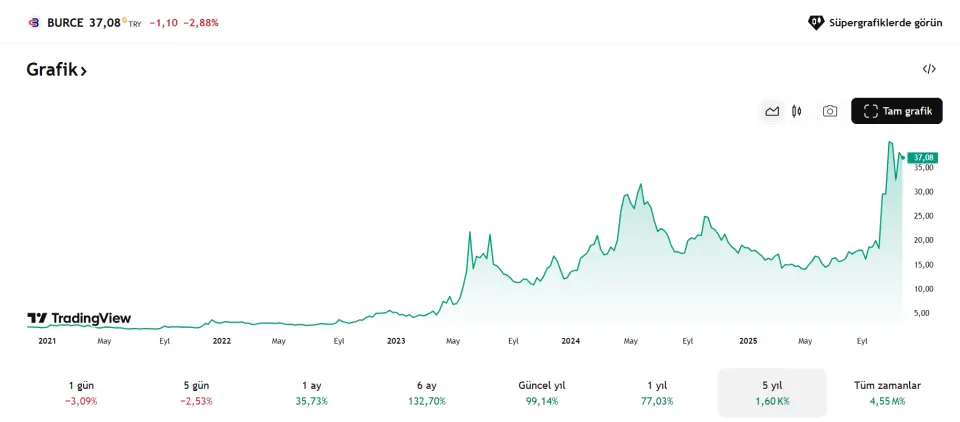
Task: Click the BURCE ticker name
Action: click(x=65, y=22)
